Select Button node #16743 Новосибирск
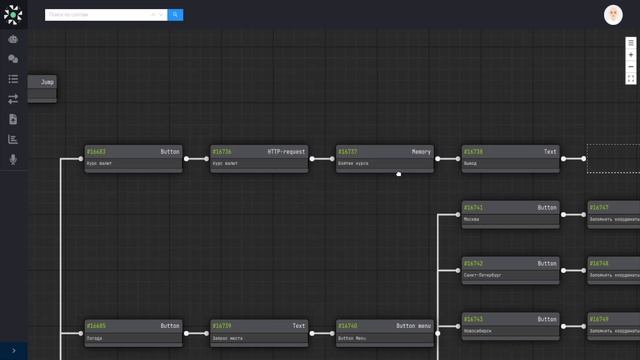Viewport: 640px width, 360px height. (x=511, y=327)
